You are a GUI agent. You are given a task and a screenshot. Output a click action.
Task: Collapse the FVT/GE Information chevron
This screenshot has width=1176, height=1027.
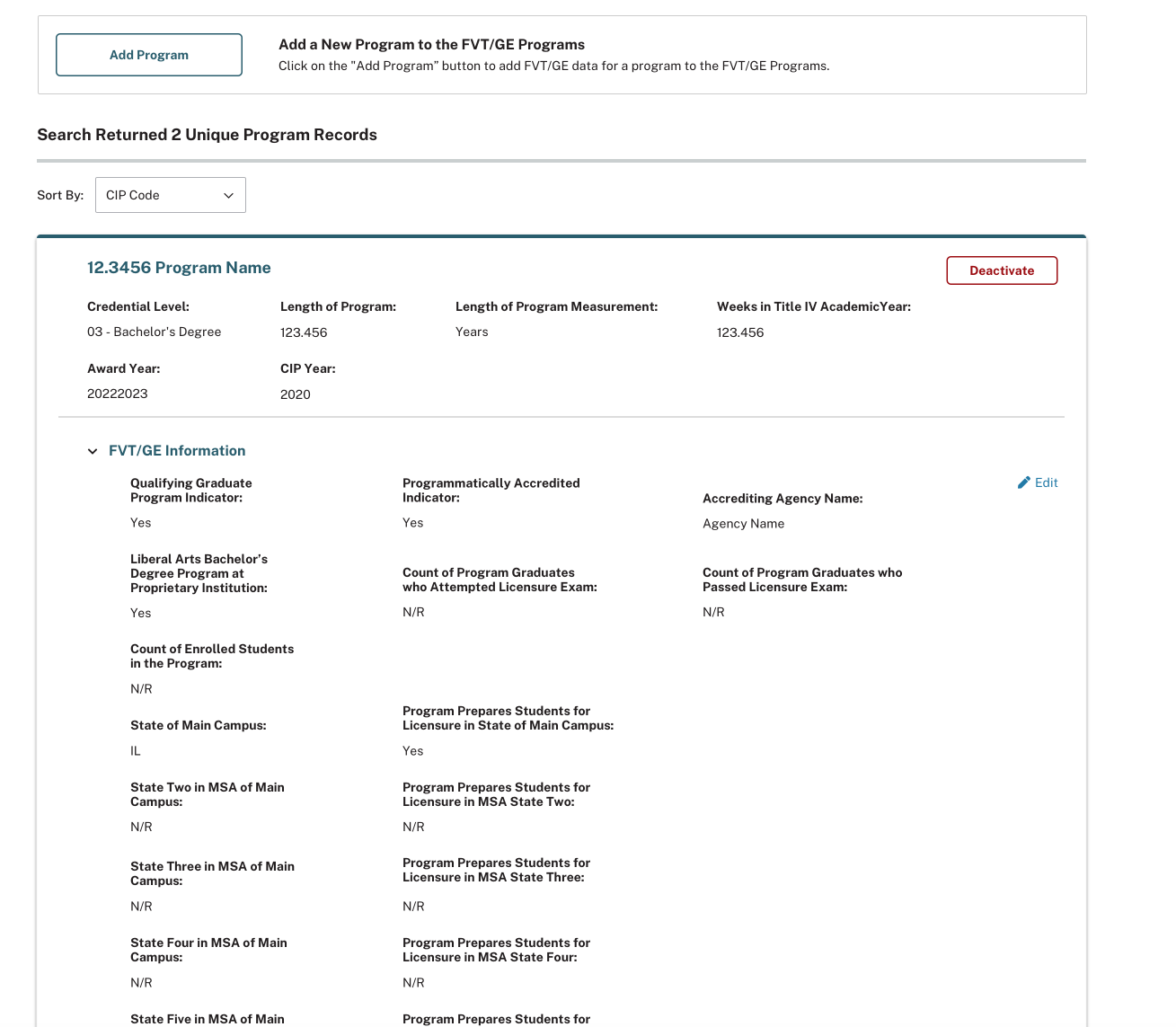click(93, 451)
